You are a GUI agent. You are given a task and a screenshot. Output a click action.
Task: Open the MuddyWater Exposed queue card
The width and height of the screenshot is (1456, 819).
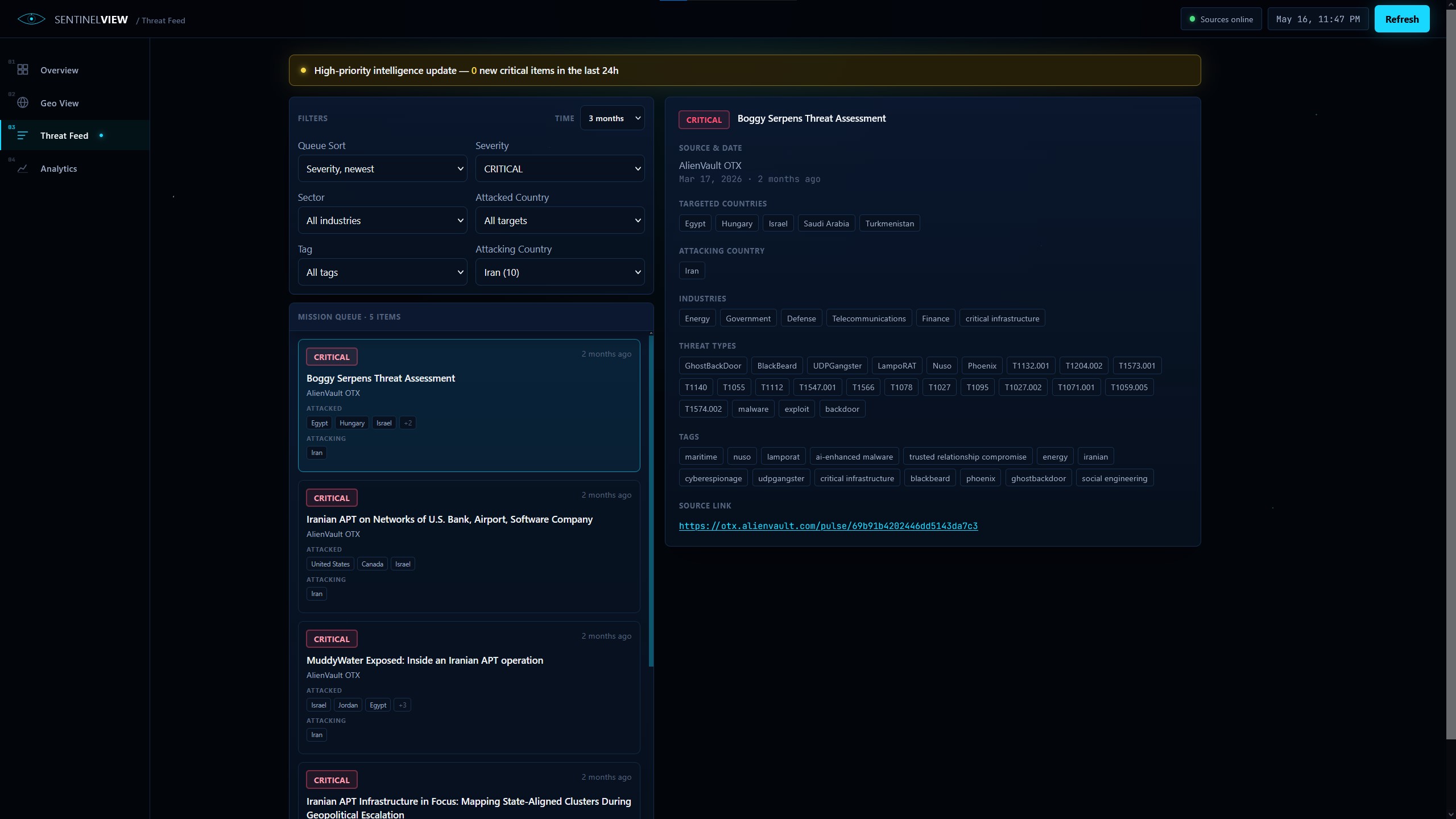pyautogui.click(x=469, y=688)
